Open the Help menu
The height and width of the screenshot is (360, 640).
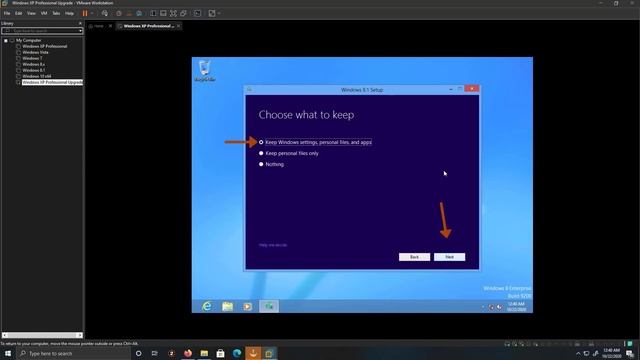pos(69,13)
